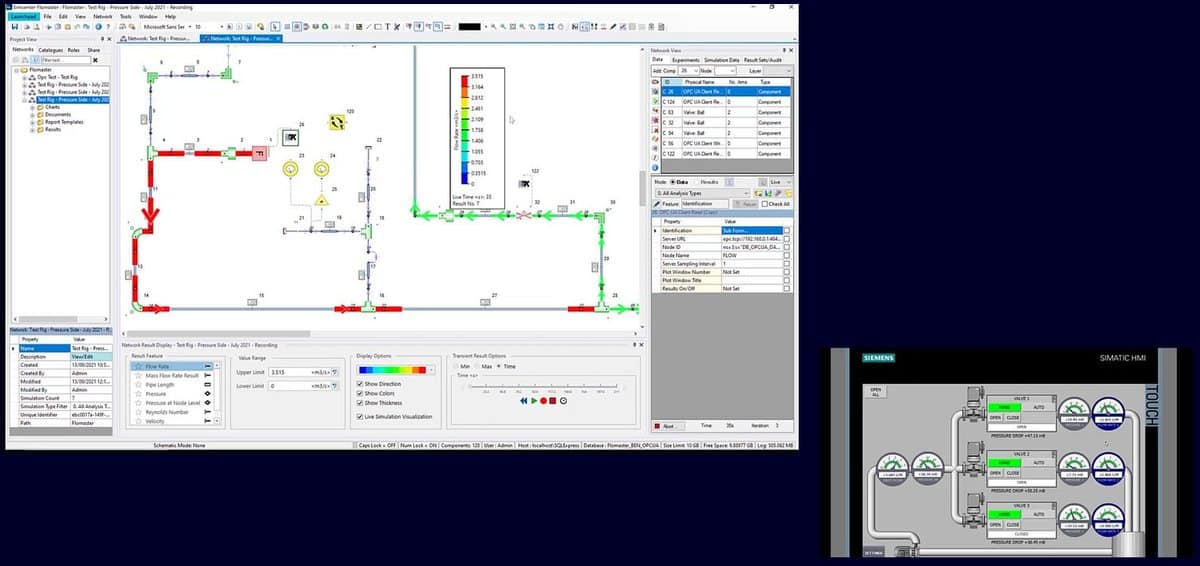Click the Time slider track in the Transient Result Options
The height and width of the screenshot is (566, 1200).
pos(544,385)
